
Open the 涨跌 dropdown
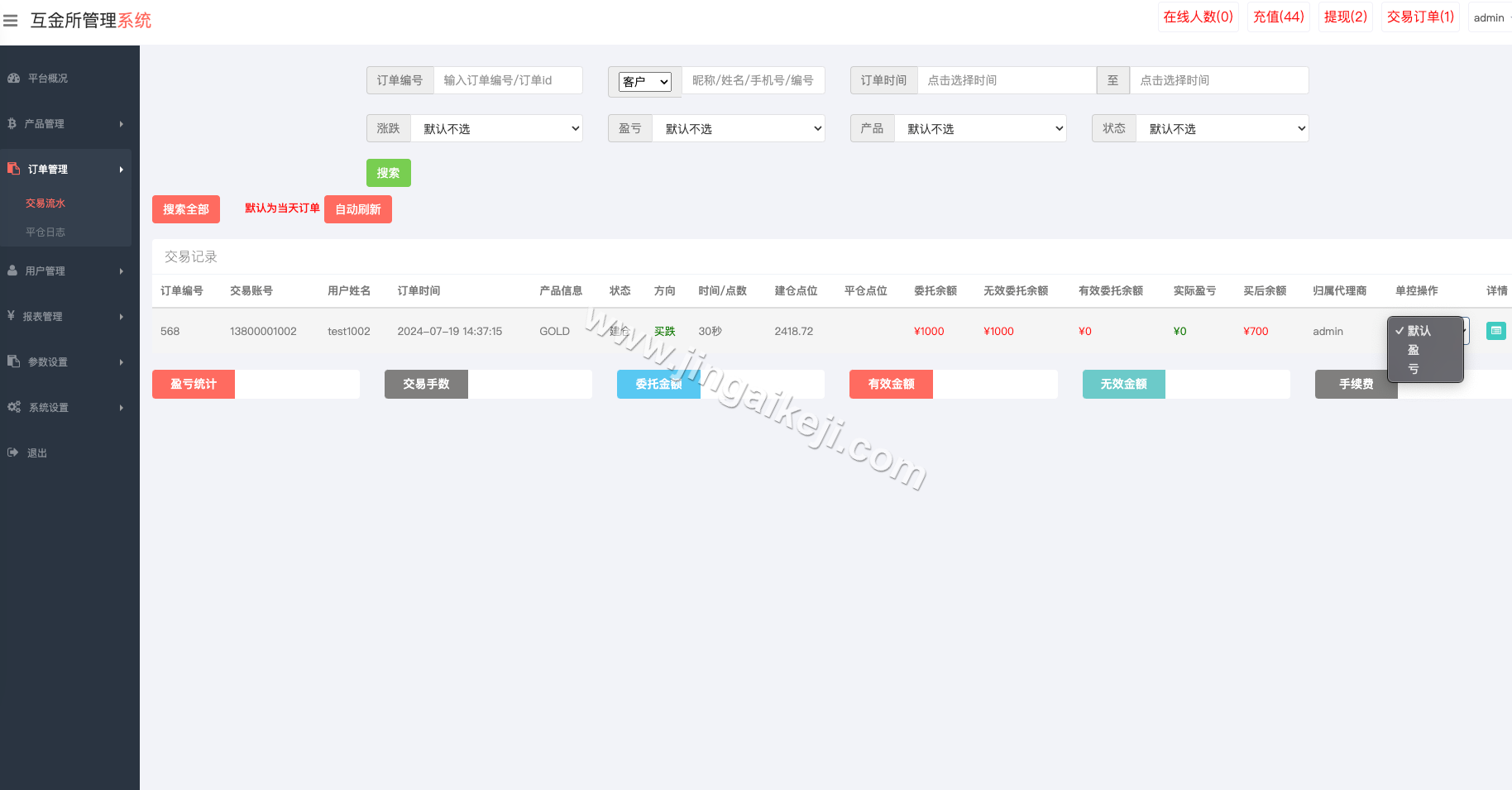[496, 128]
